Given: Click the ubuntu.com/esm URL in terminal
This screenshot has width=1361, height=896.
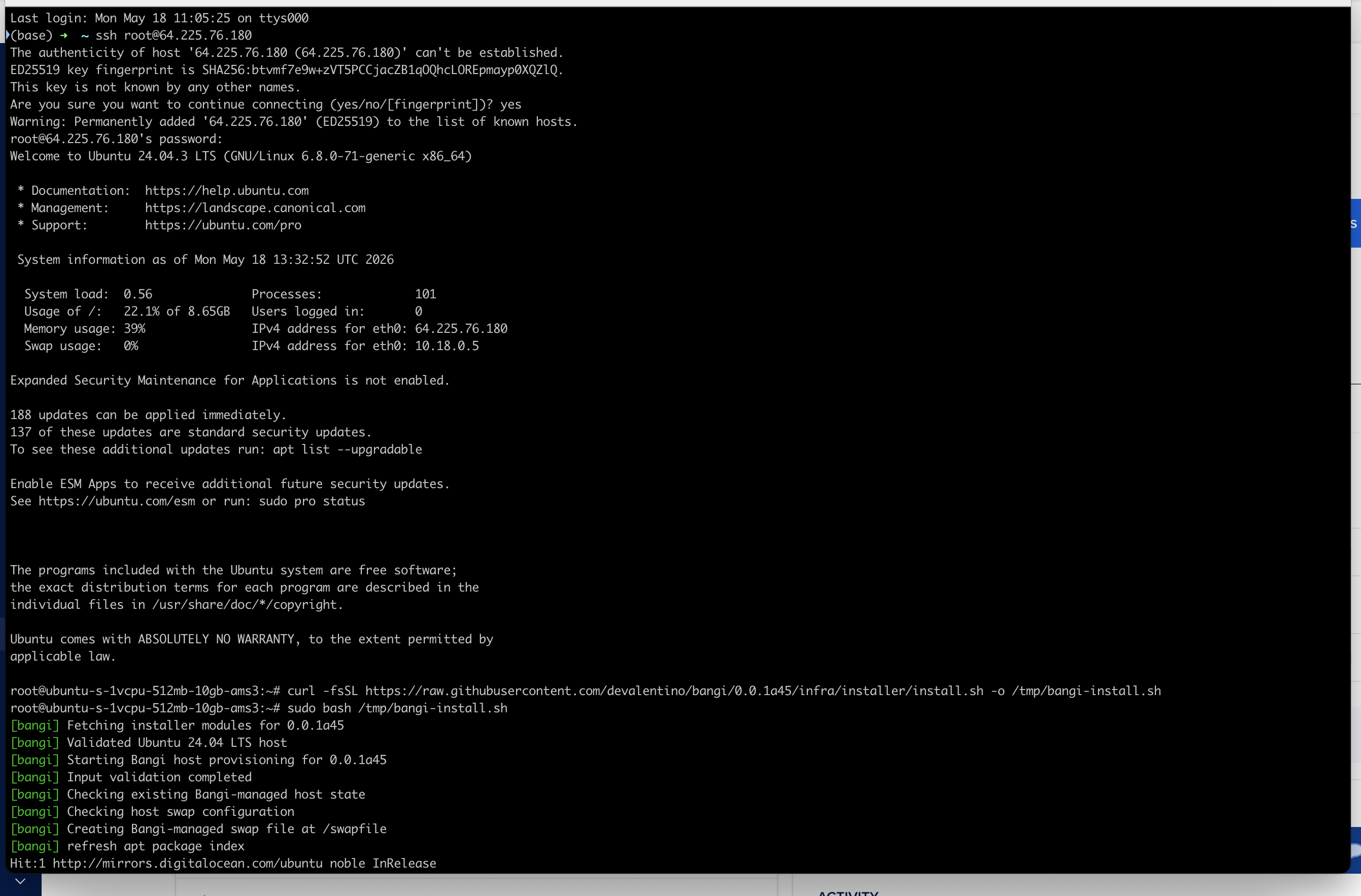Looking at the screenshot, I should 117,501.
